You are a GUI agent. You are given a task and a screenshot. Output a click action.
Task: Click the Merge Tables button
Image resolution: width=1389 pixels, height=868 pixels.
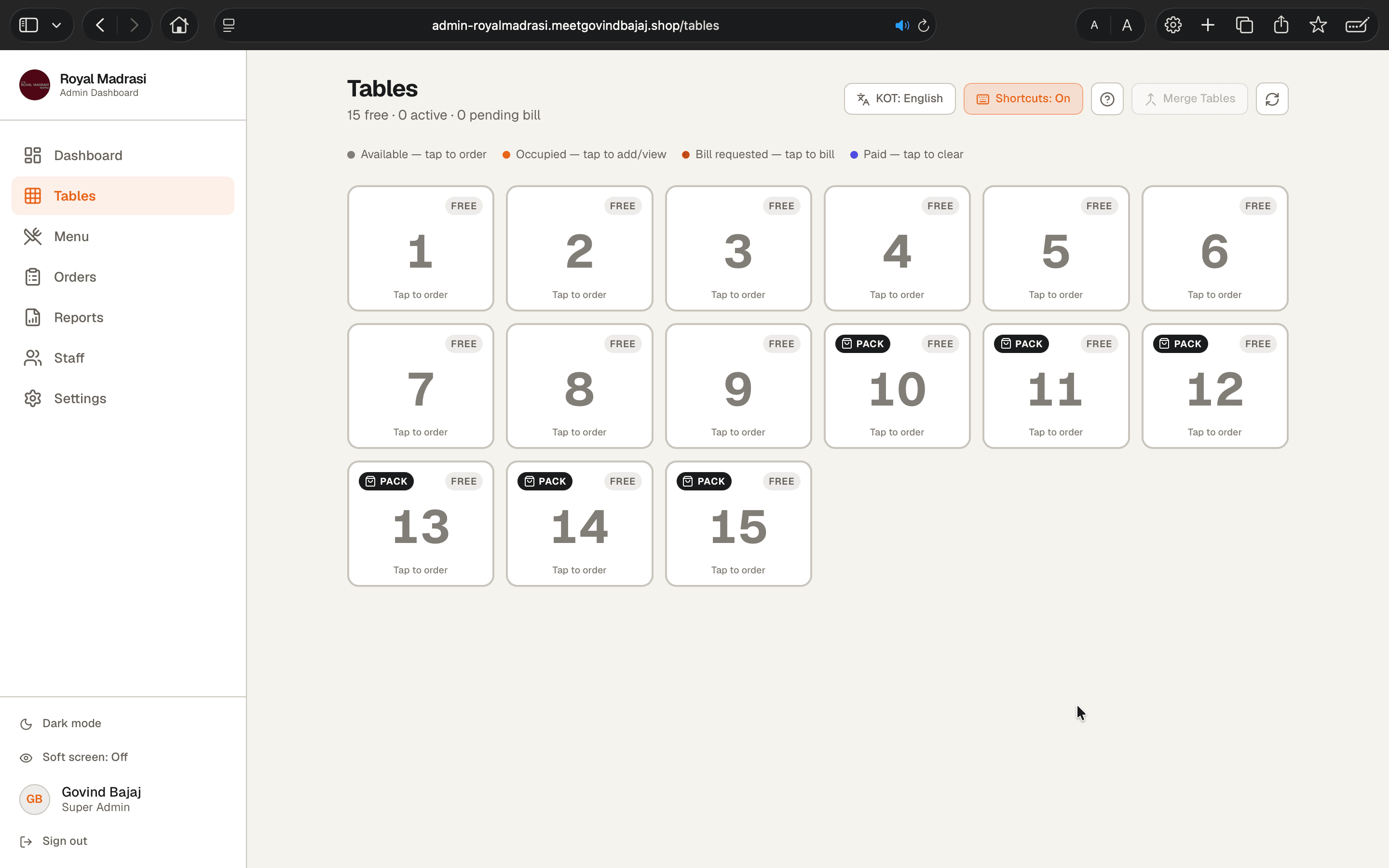tap(1189, 99)
